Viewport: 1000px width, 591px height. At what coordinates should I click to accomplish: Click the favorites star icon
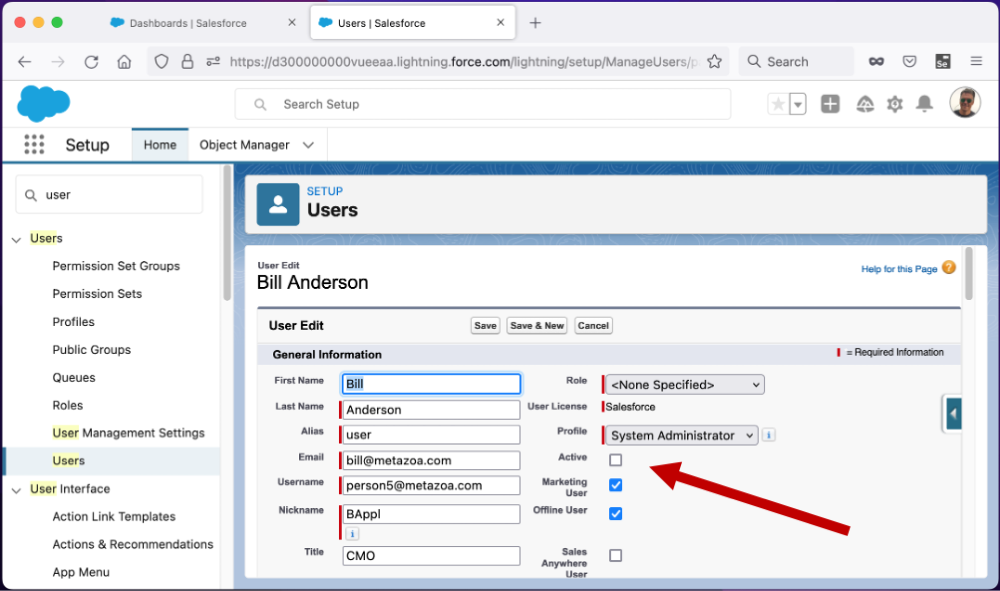[x=779, y=103]
